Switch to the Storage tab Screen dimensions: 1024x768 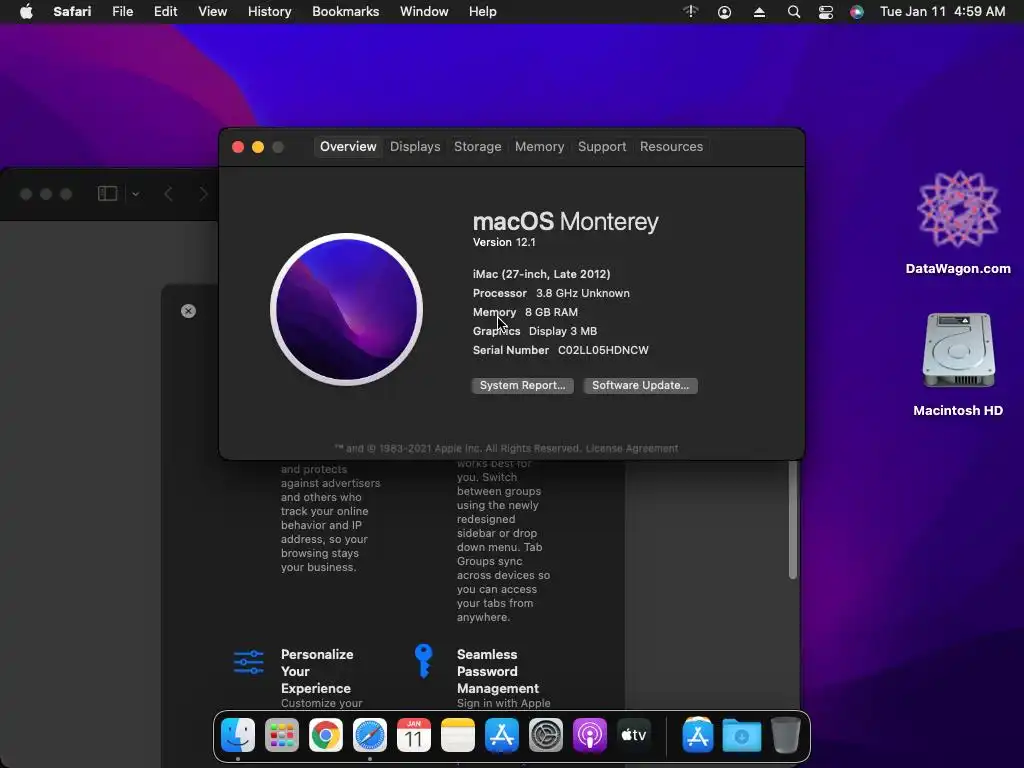click(477, 146)
